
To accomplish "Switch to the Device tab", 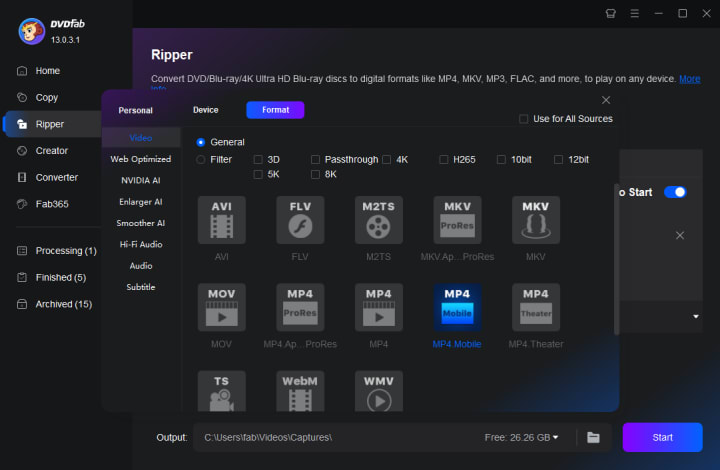I will 205,110.
